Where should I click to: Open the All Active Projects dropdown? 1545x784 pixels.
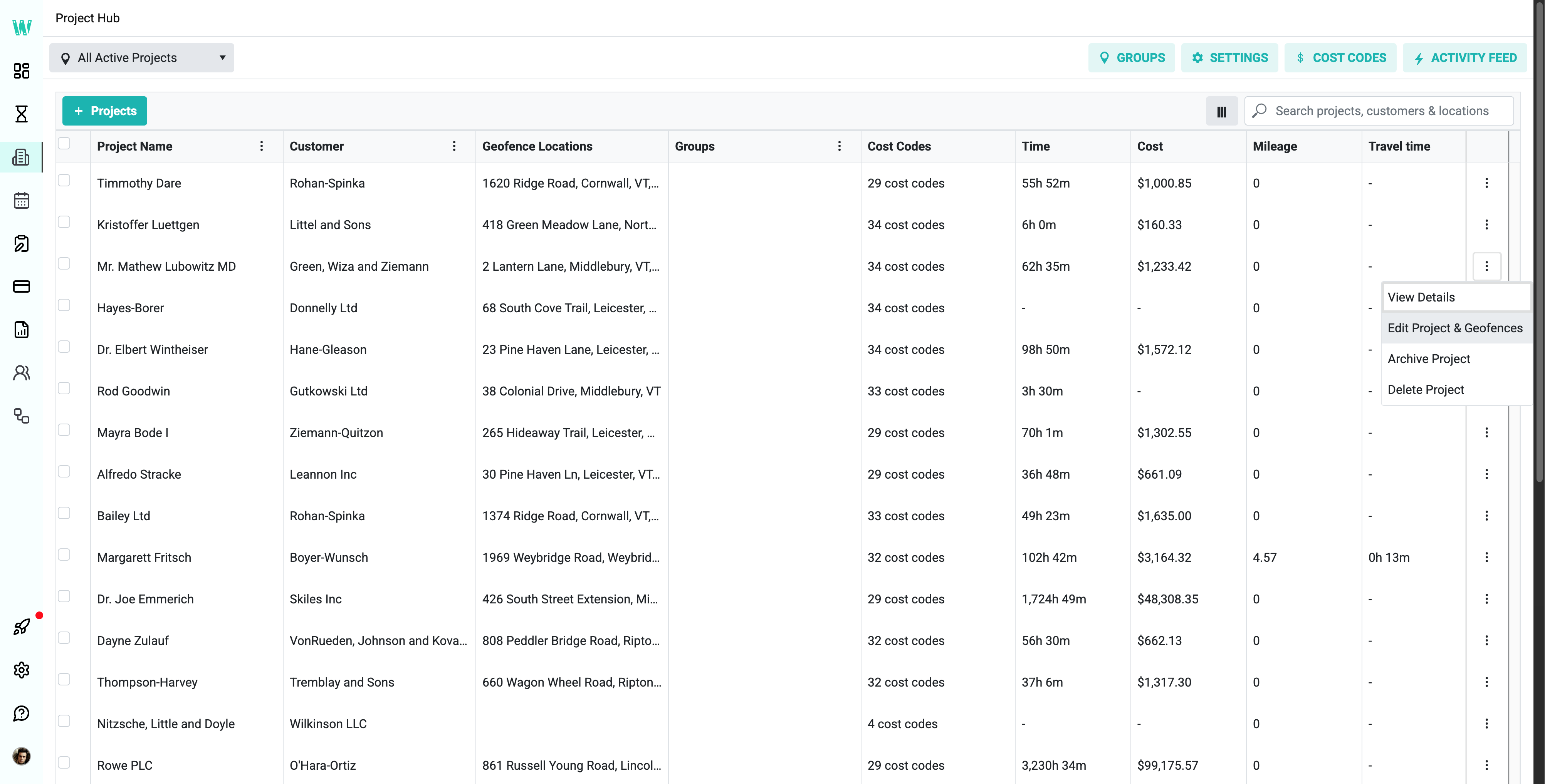coord(141,57)
